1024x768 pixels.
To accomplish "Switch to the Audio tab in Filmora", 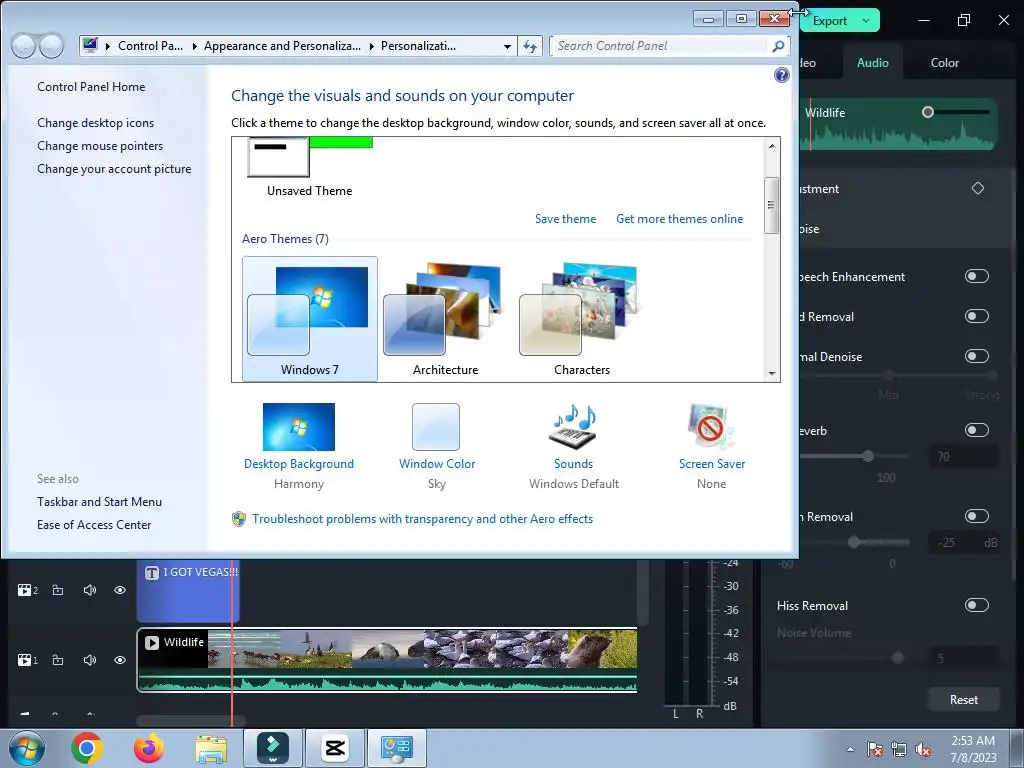I will pos(872,63).
